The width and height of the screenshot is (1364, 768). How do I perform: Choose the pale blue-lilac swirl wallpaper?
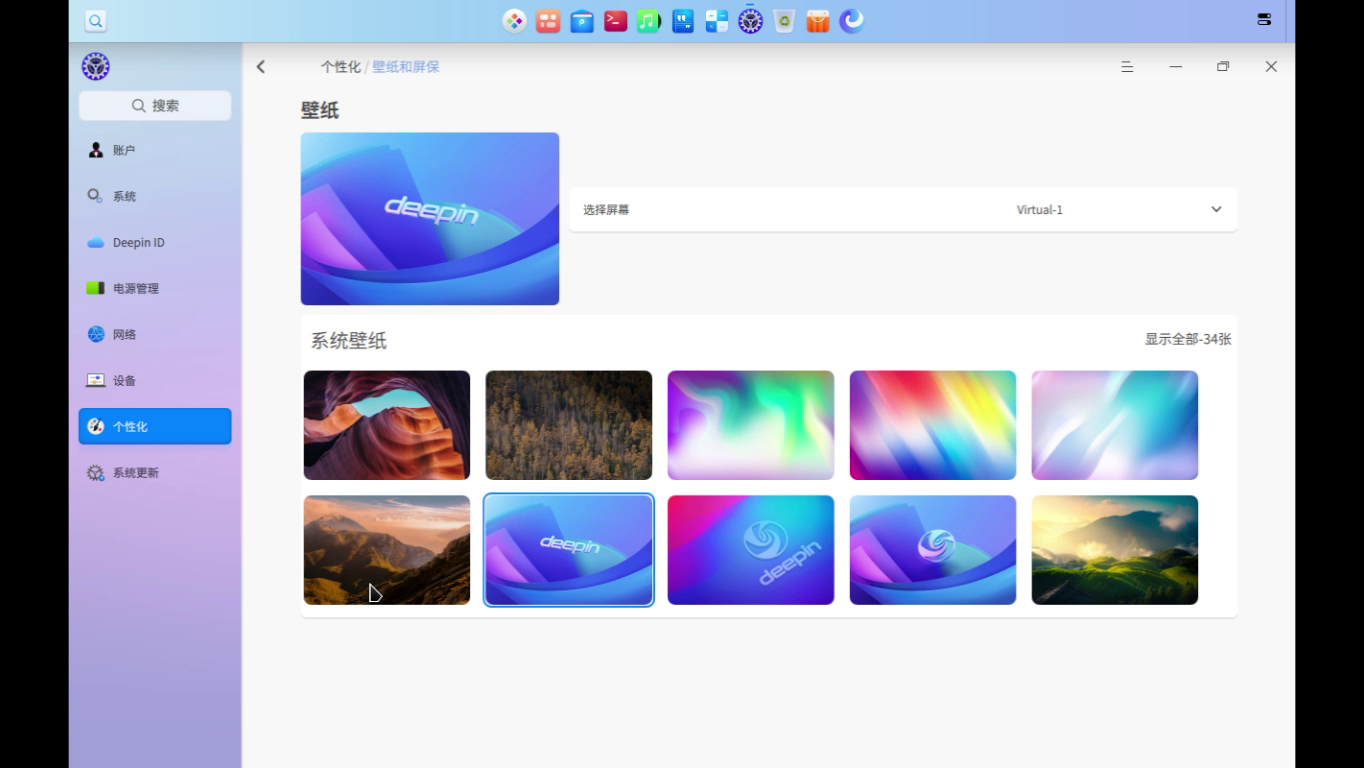1115,425
